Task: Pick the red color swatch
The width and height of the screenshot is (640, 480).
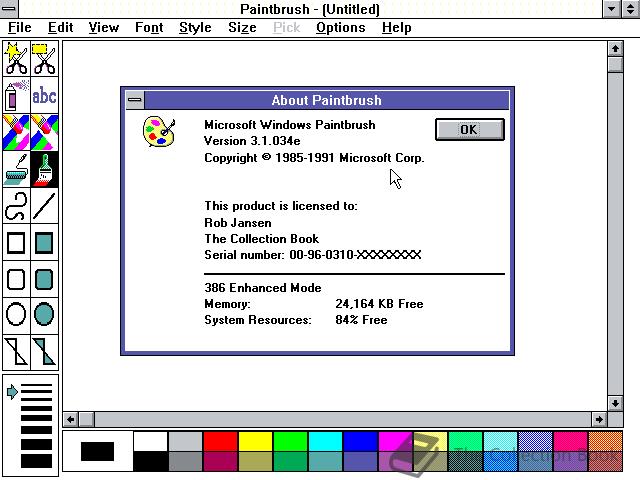Action: 220,442
